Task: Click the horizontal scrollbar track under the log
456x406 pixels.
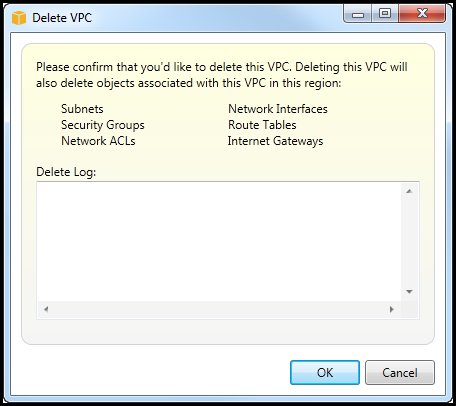Action: tap(219, 309)
